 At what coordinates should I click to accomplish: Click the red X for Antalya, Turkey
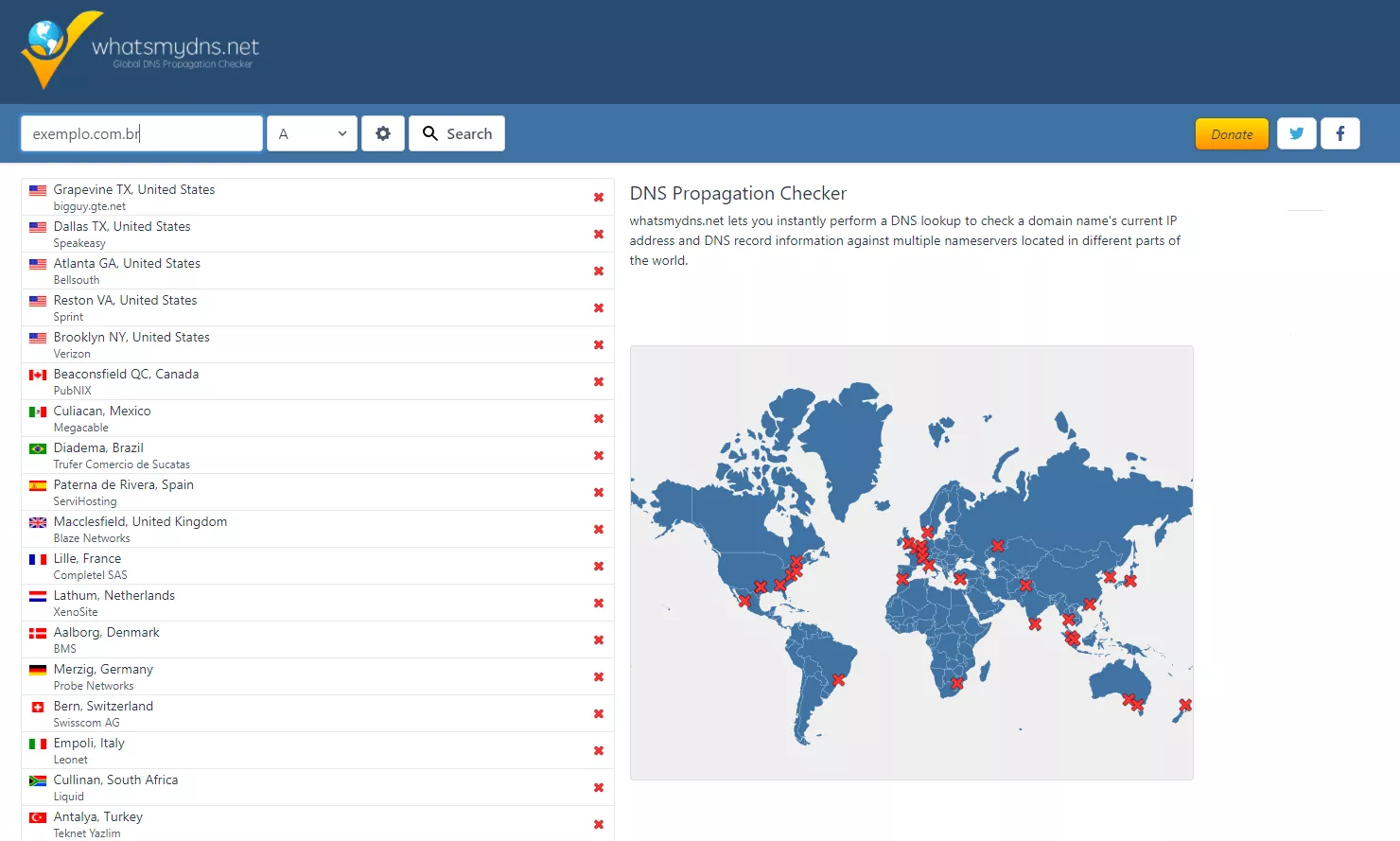[599, 824]
